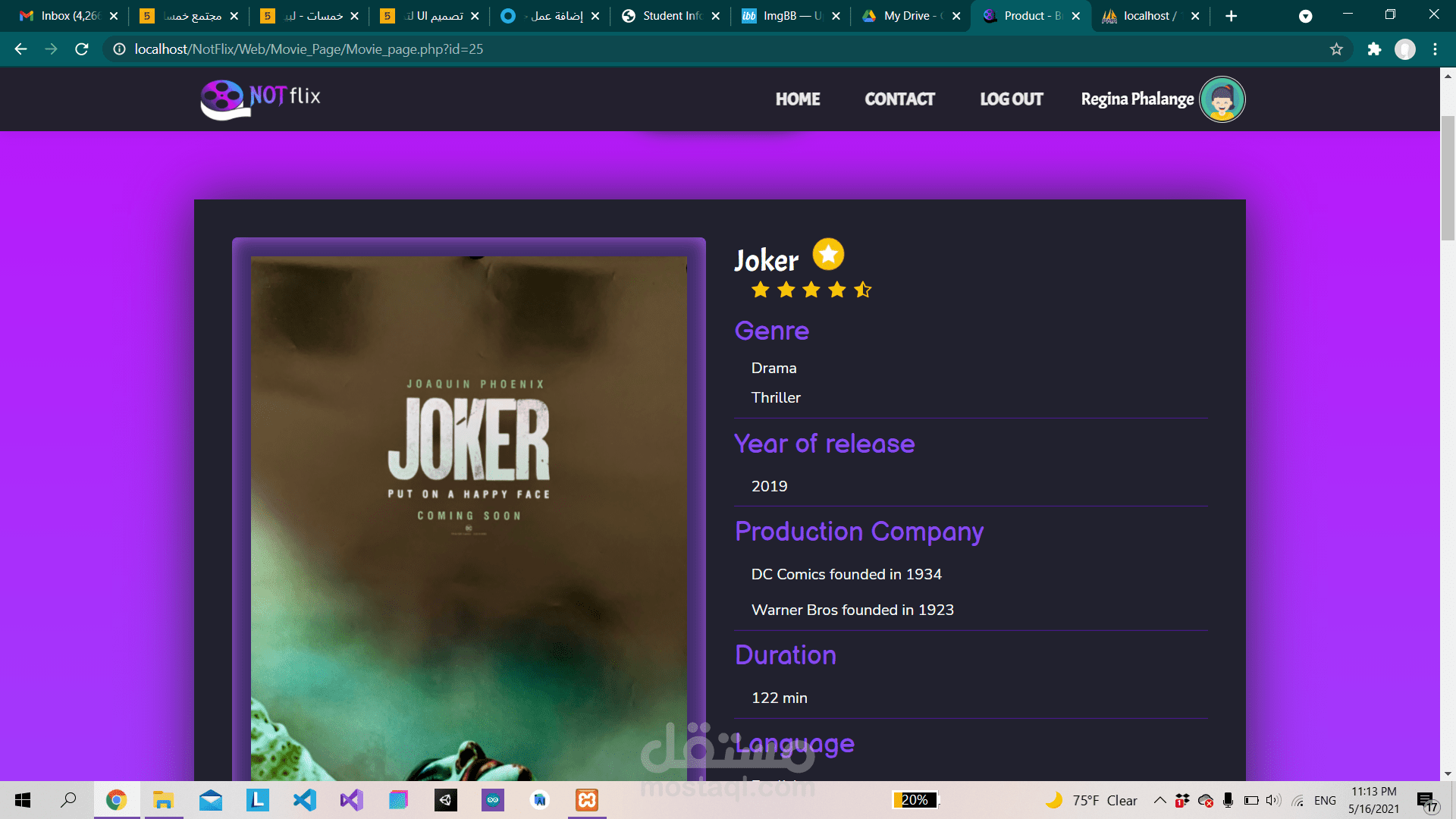The width and height of the screenshot is (1456, 819).
Task: Click the browser extensions puzzle icon
Action: point(1374,49)
